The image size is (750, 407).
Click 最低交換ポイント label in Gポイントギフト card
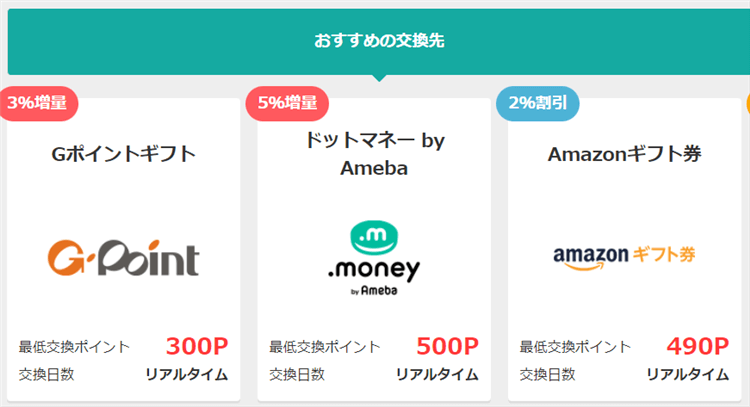point(74,347)
